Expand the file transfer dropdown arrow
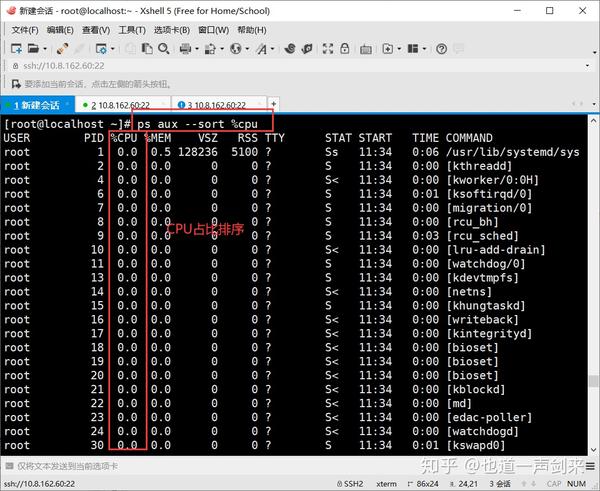The width and height of the screenshot is (600, 491). [222, 49]
